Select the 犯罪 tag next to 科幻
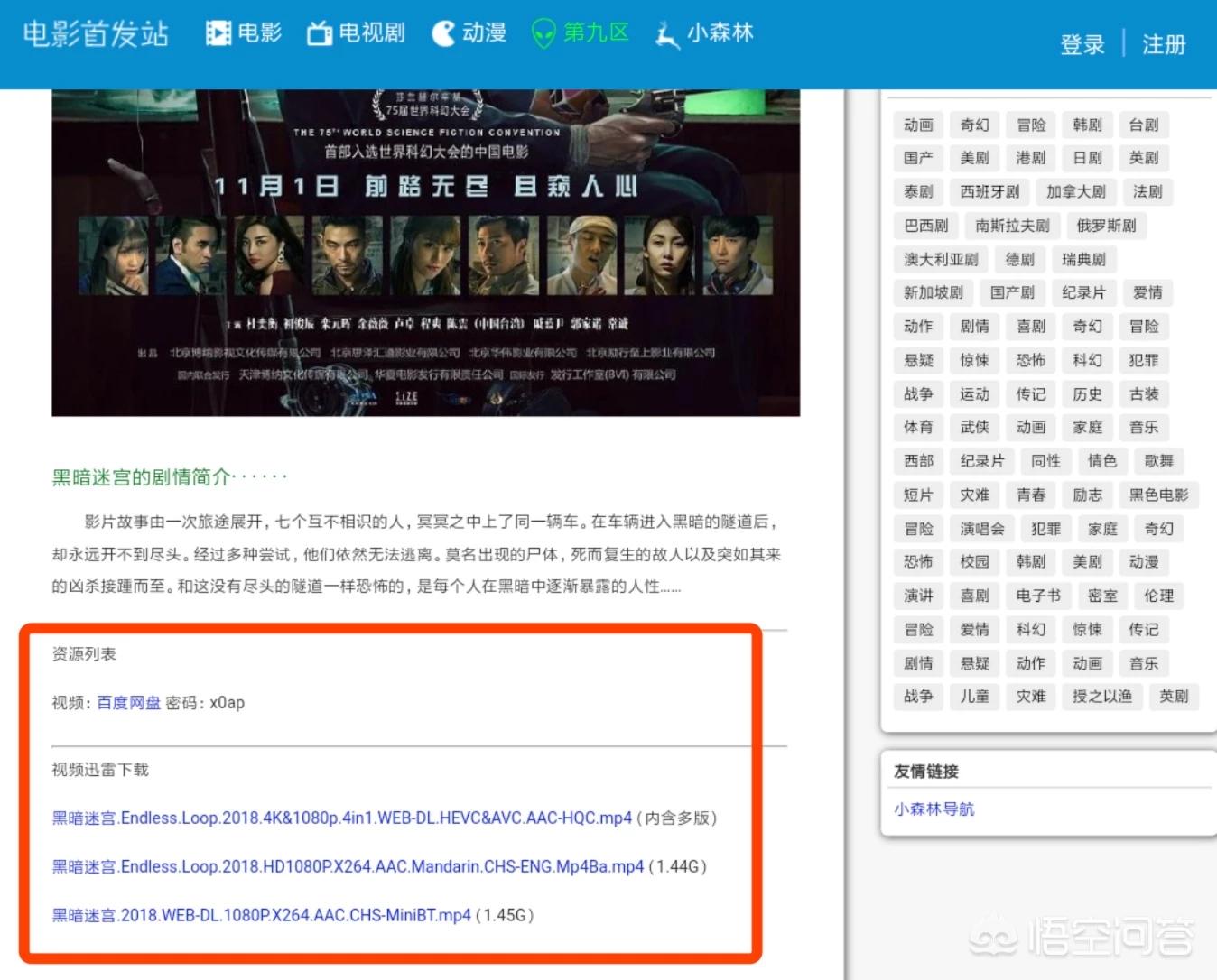The height and width of the screenshot is (980, 1217). coord(1144,360)
